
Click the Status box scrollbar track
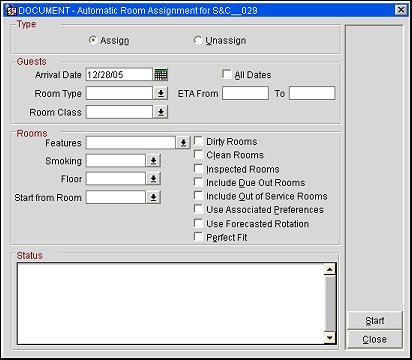click(330, 303)
